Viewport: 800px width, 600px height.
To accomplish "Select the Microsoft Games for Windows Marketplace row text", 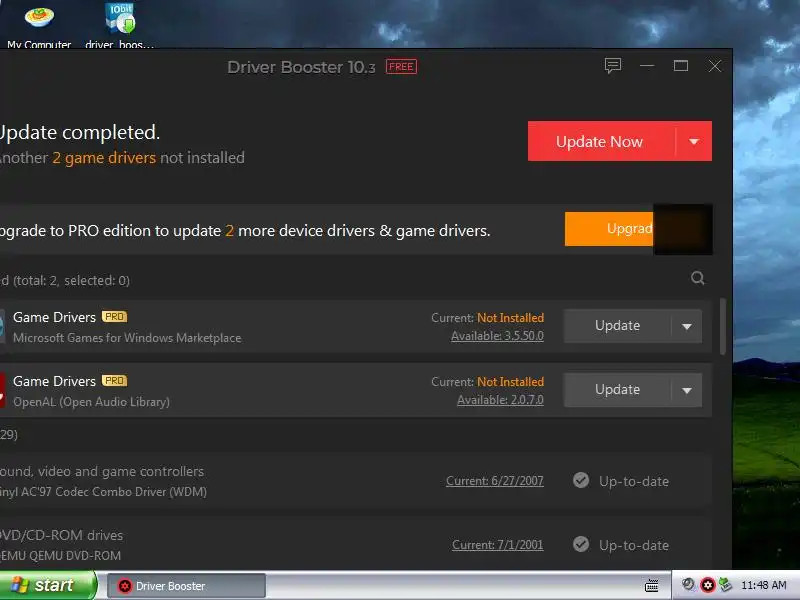I will click(127, 338).
